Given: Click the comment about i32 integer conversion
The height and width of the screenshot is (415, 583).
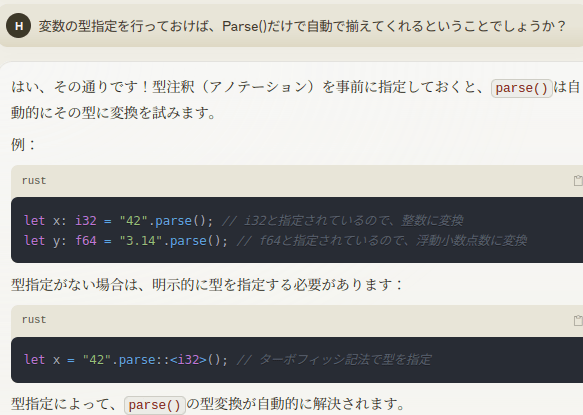Looking at the screenshot, I should pos(342,221).
